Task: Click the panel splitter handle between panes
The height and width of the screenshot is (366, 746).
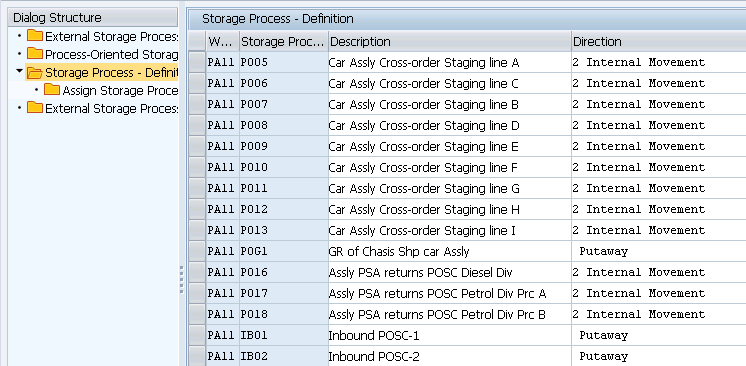Action: coord(182,280)
